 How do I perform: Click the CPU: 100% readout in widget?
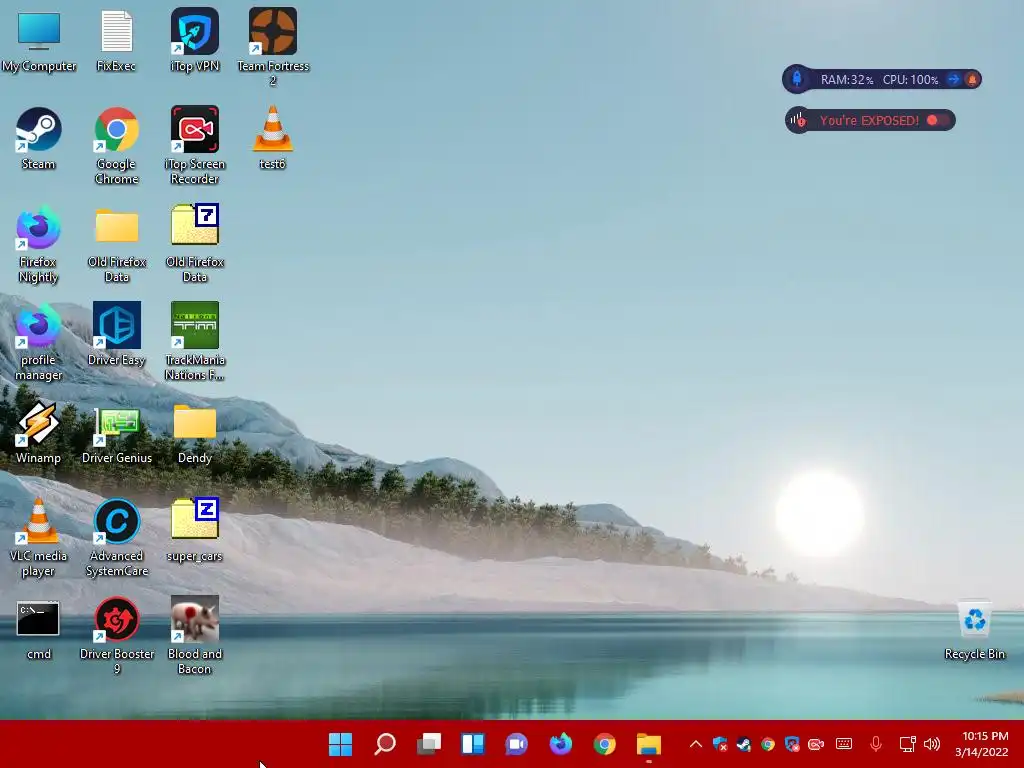(x=910, y=80)
